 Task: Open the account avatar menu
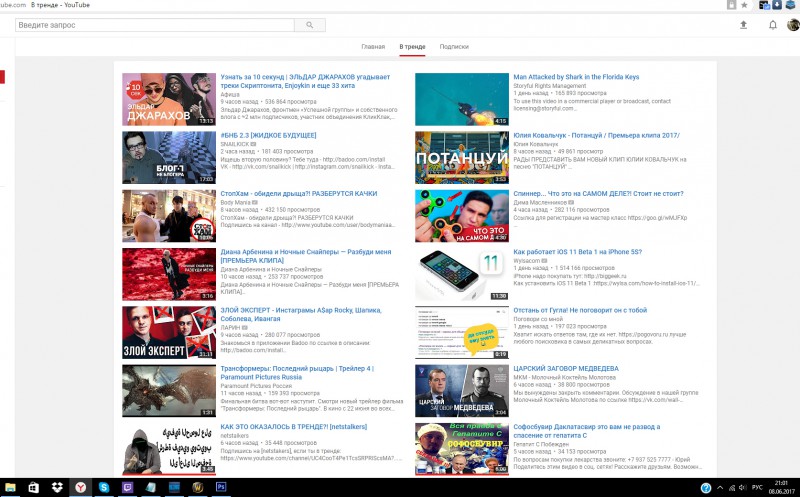coord(793,24)
